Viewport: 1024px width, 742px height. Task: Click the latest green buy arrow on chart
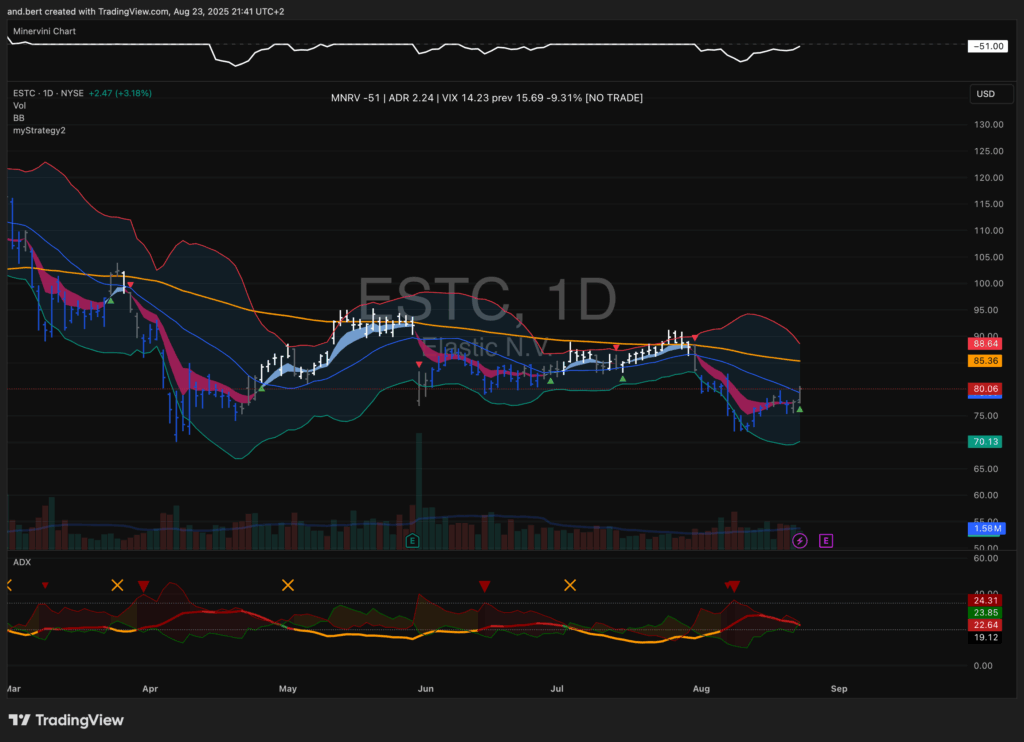(799, 409)
